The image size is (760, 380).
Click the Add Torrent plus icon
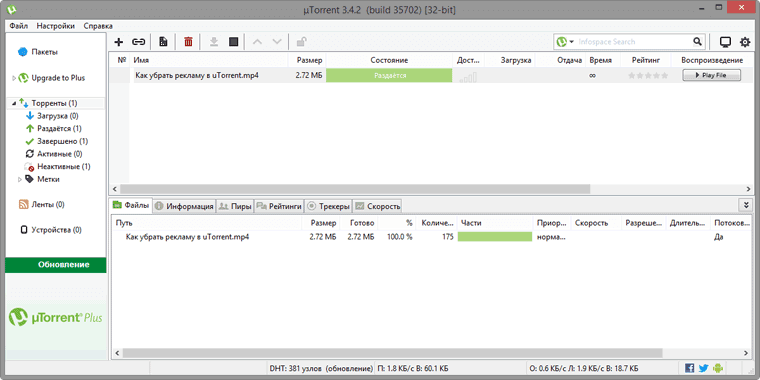[118, 42]
